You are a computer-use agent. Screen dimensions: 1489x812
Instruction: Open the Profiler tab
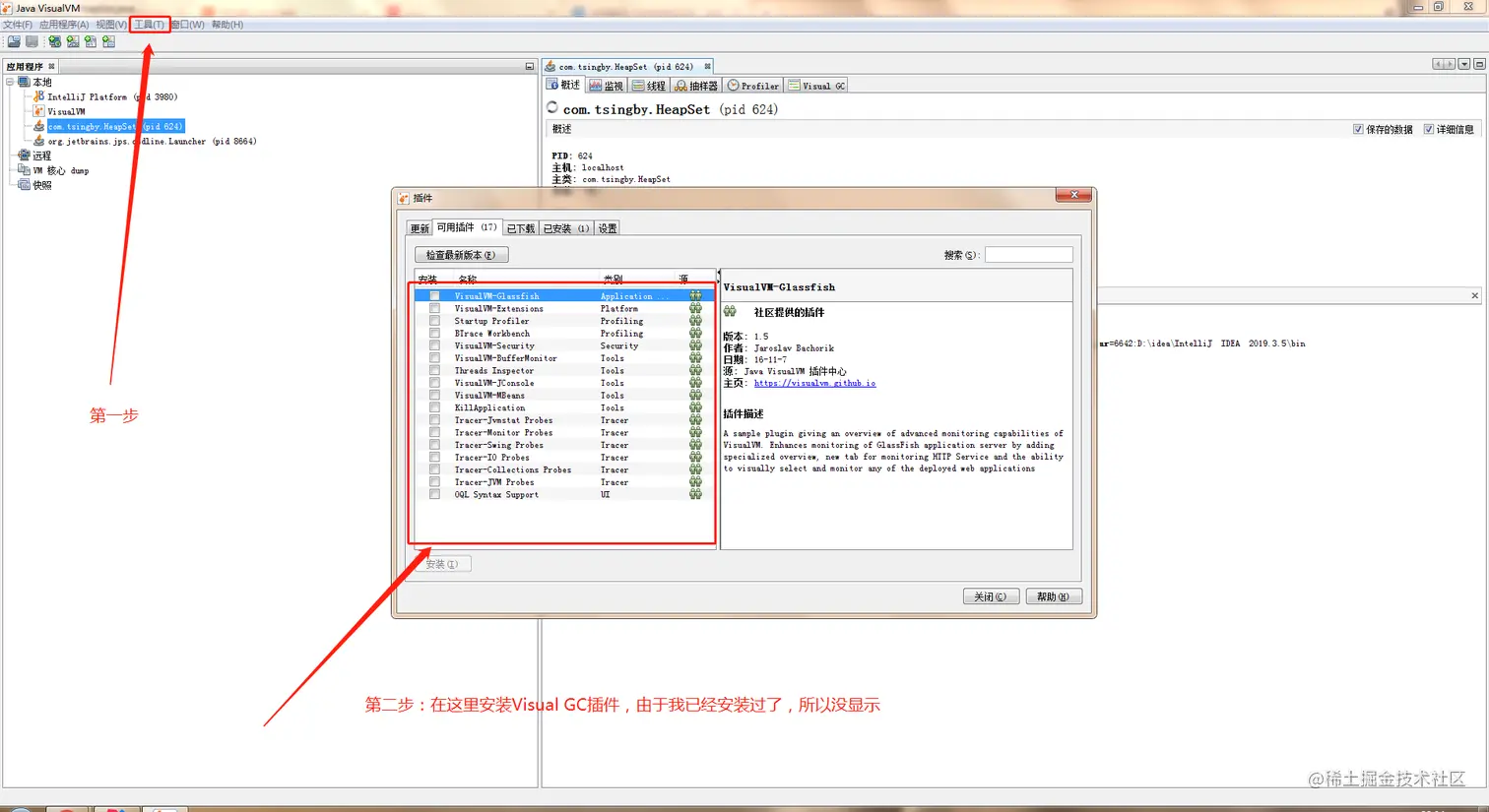tap(753, 86)
